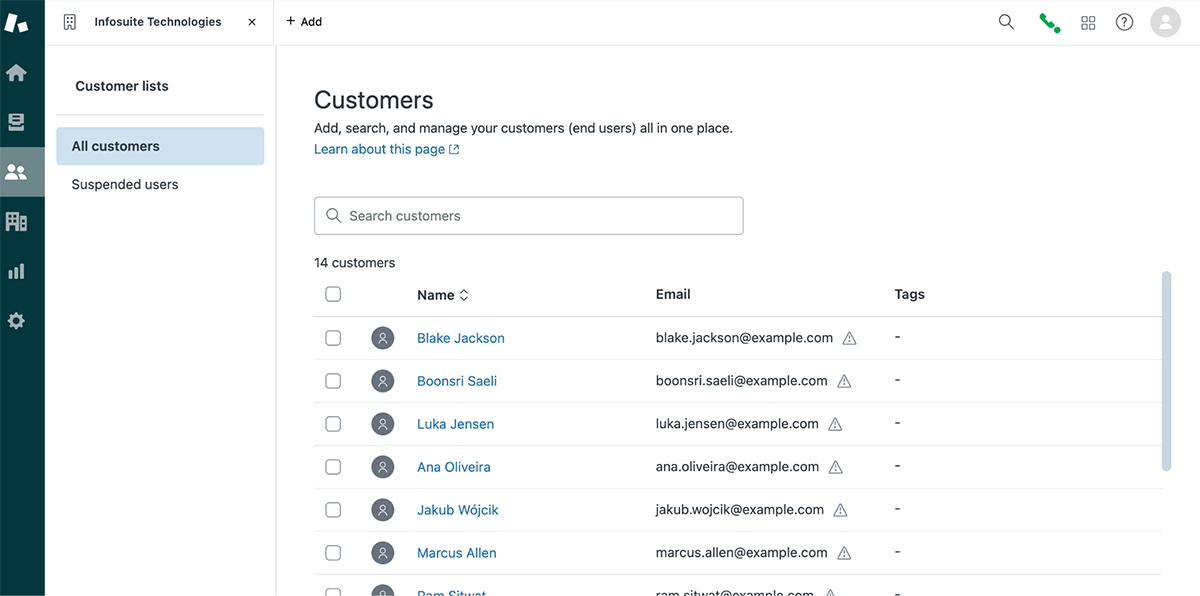Open the ticket lists sidebar icon
This screenshot has height=596, width=1200.
[21, 121]
